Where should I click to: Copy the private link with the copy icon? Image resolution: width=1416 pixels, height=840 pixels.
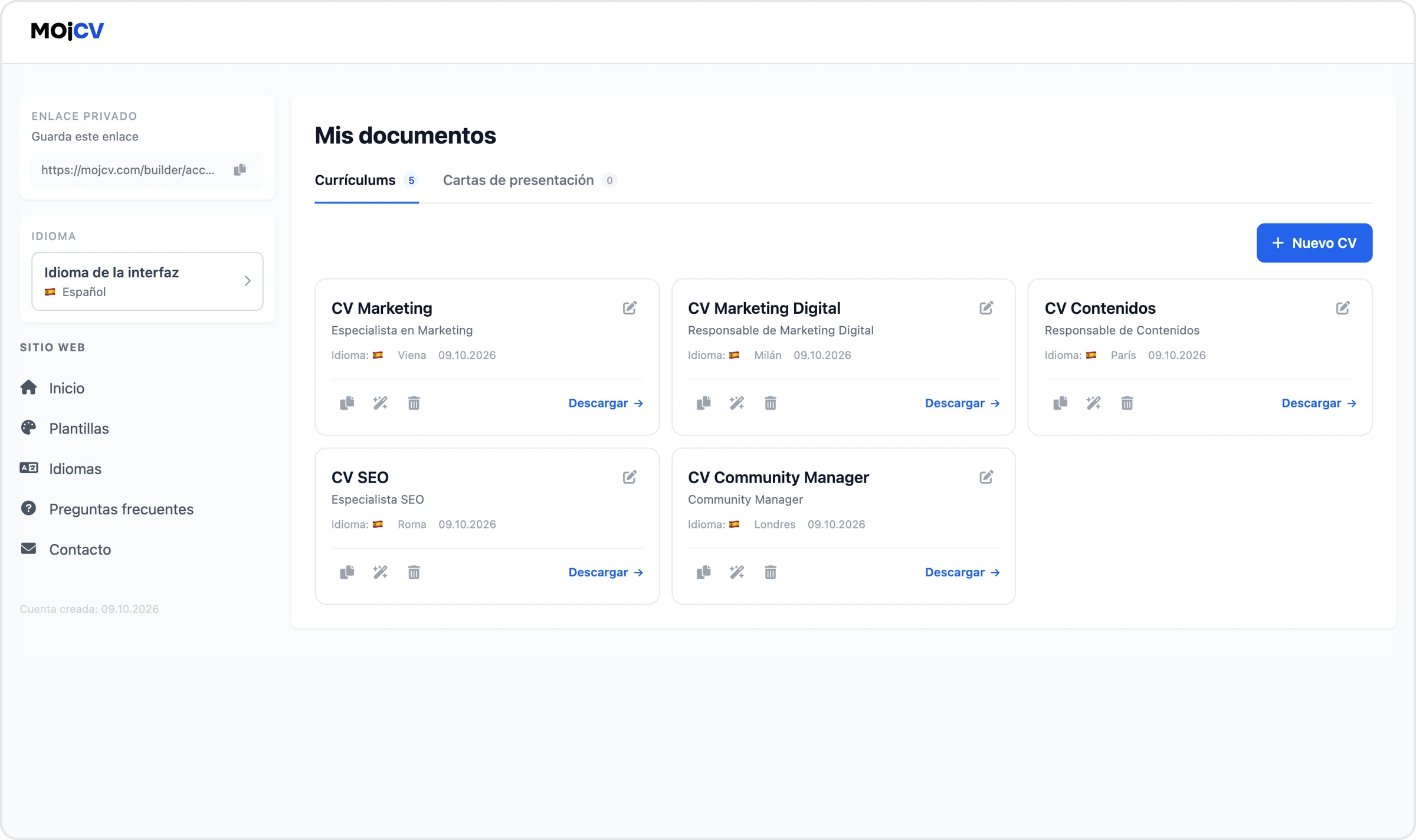[240, 170]
